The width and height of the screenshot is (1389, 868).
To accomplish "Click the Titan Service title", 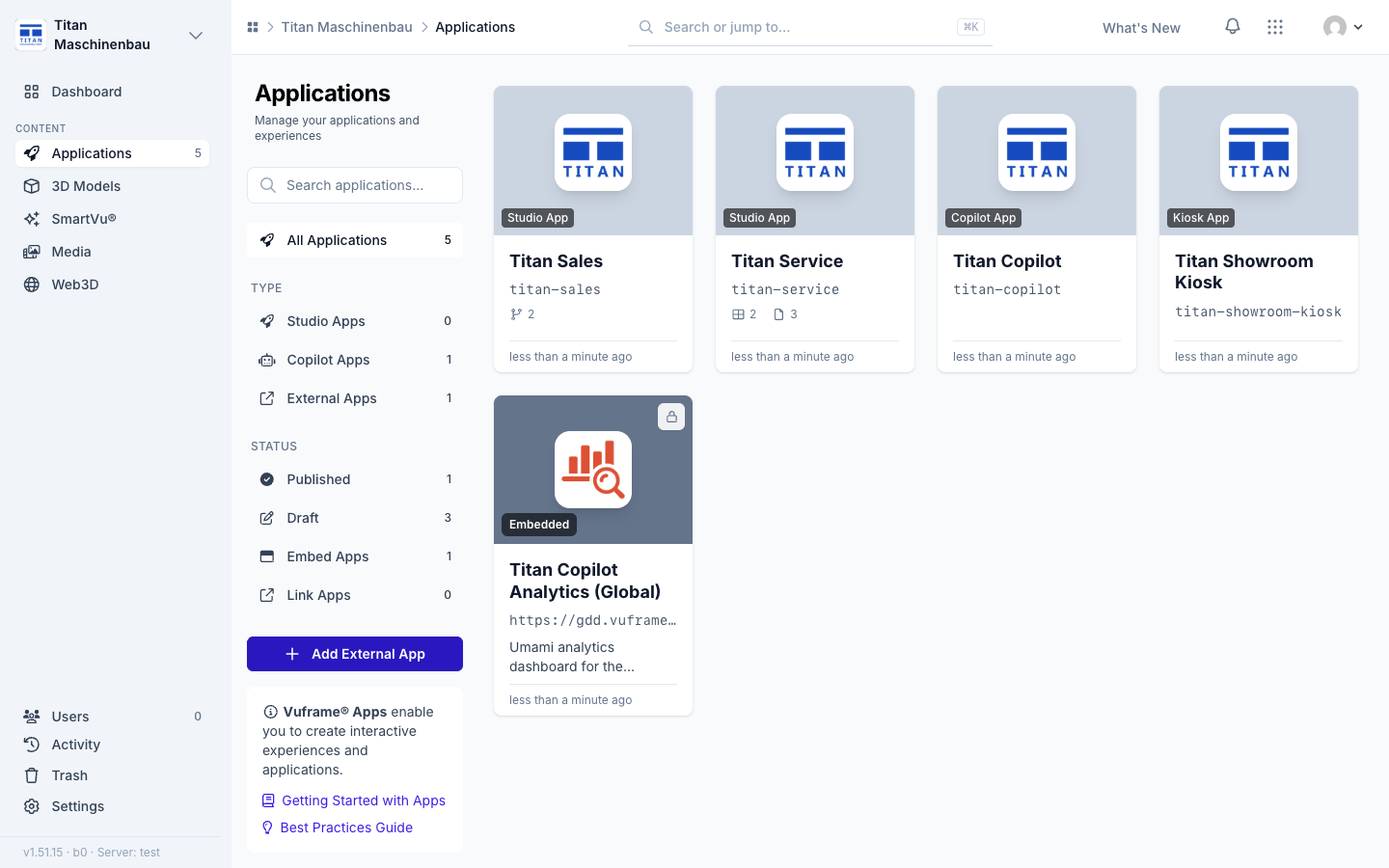I will pos(787,261).
